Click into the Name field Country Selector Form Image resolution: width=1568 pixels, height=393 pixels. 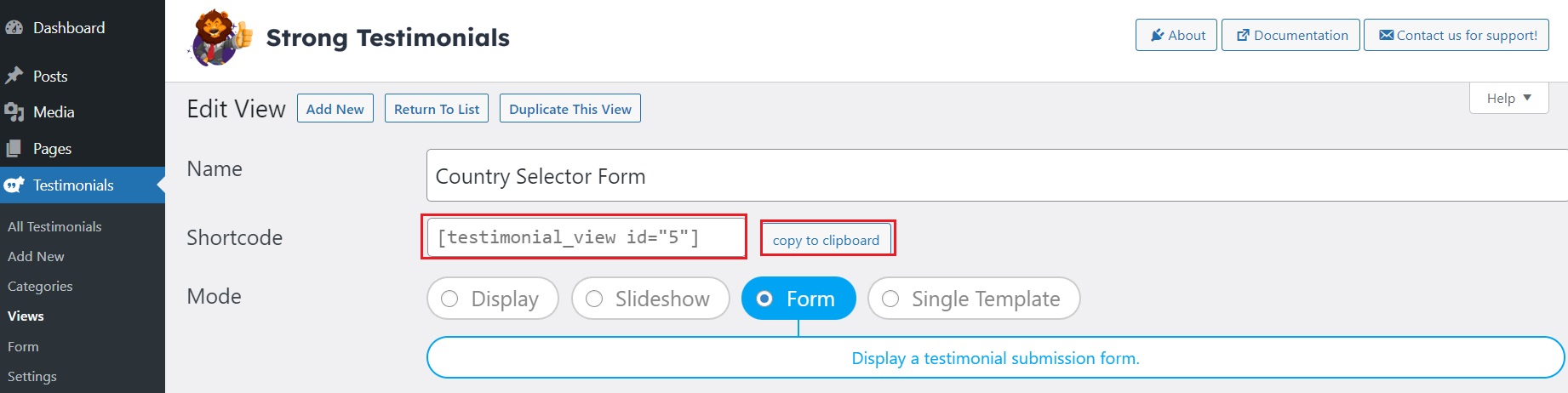[997, 176]
